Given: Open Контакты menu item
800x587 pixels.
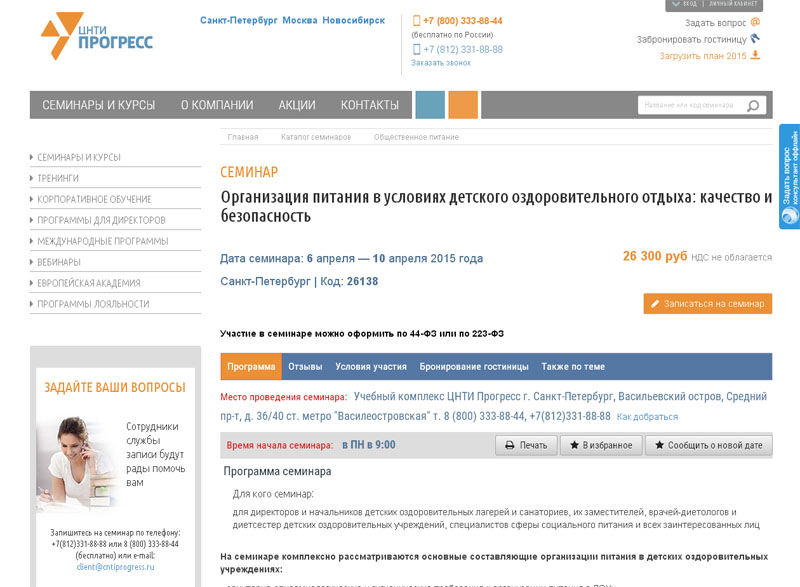Looking at the screenshot, I should (370, 105).
